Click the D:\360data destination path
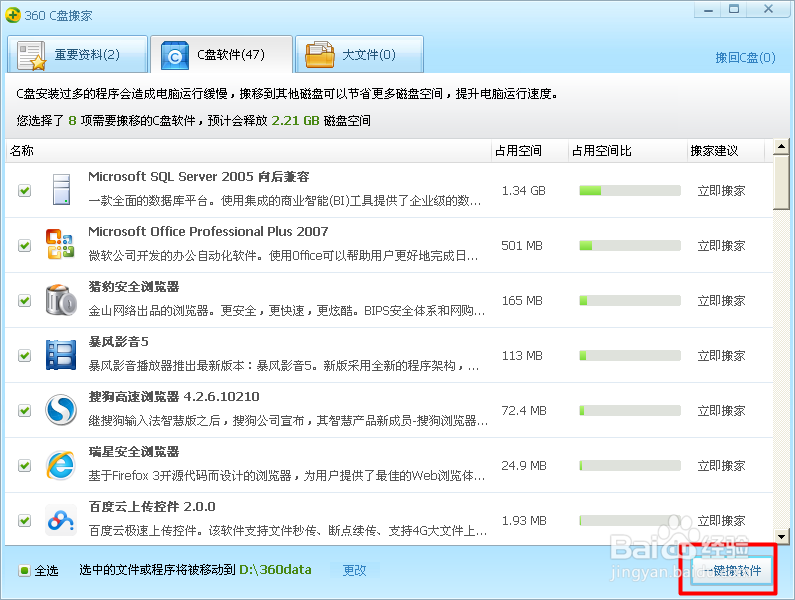 coord(275,570)
